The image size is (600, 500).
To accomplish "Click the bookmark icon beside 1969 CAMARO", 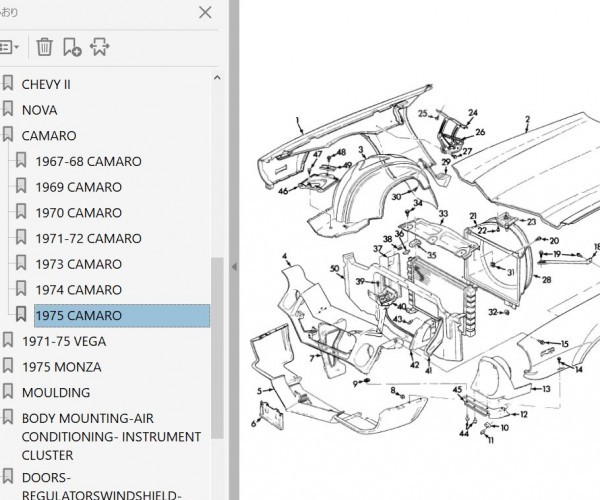I will coord(21,186).
